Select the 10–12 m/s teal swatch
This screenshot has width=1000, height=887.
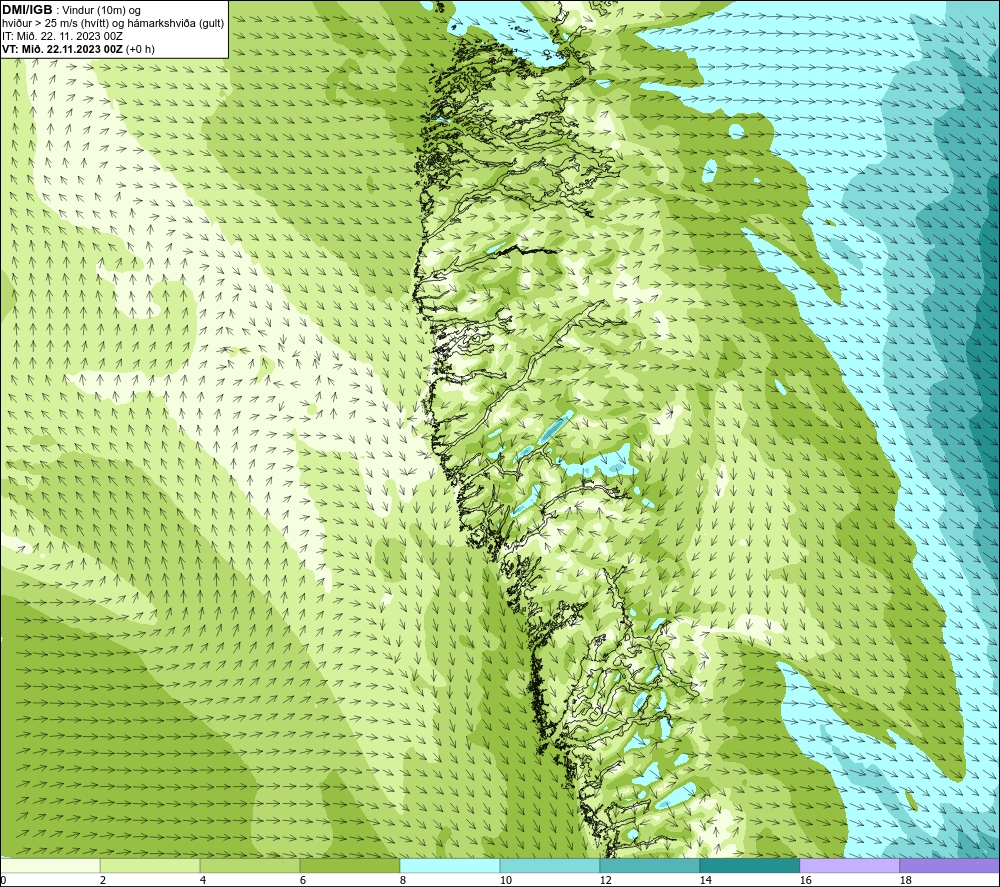[550, 866]
